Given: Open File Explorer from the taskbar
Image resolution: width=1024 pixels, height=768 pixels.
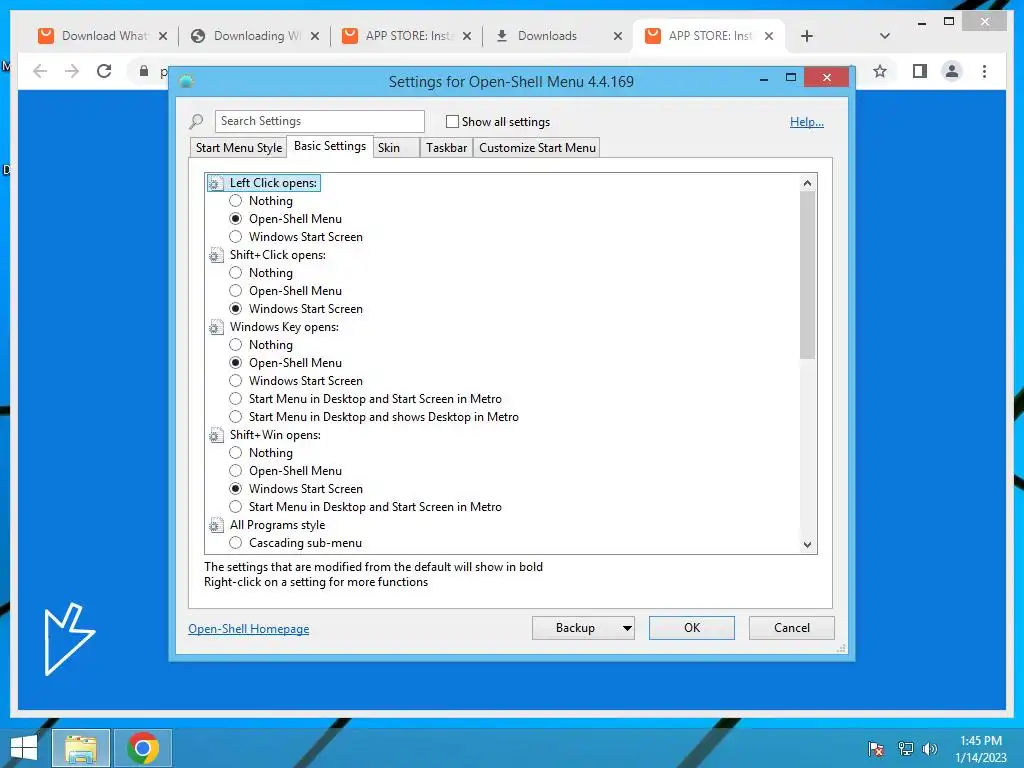Looking at the screenshot, I should click(x=81, y=748).
